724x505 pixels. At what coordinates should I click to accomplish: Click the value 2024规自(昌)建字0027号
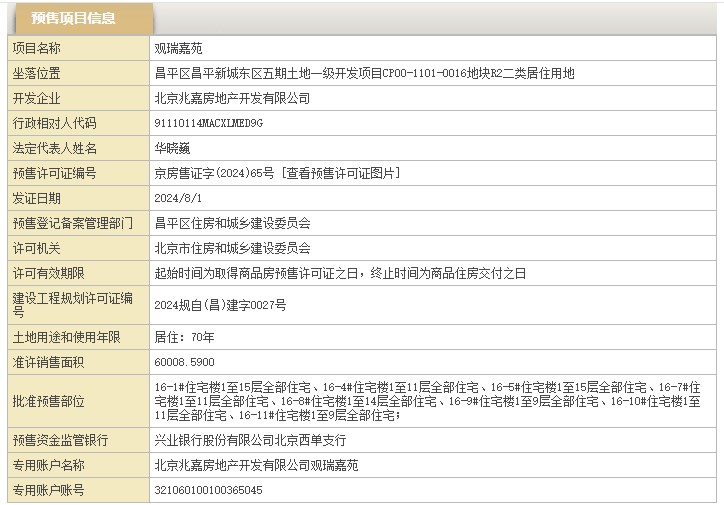[x=220, y=305]
